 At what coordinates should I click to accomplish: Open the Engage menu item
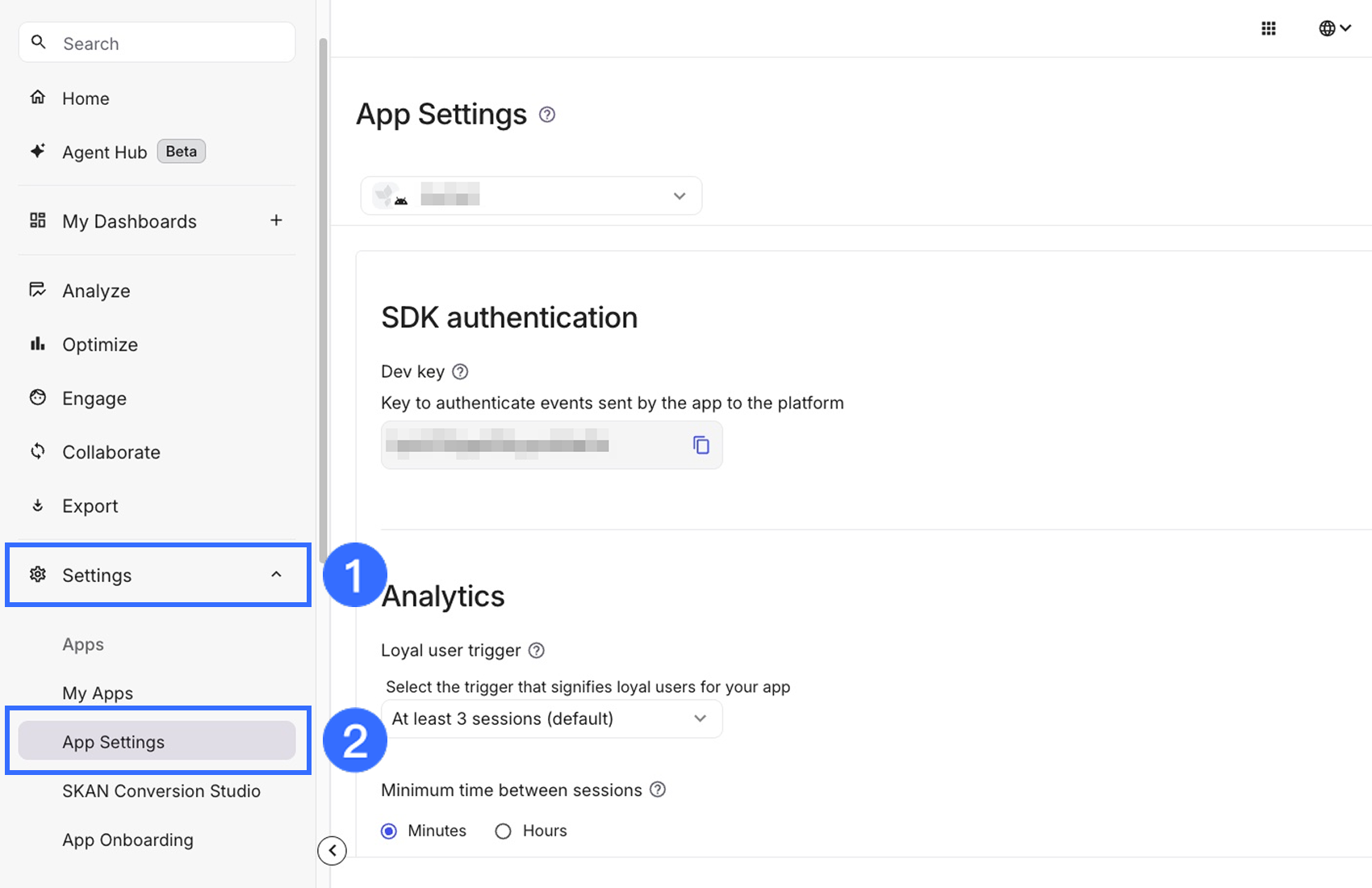pos(94,398)
